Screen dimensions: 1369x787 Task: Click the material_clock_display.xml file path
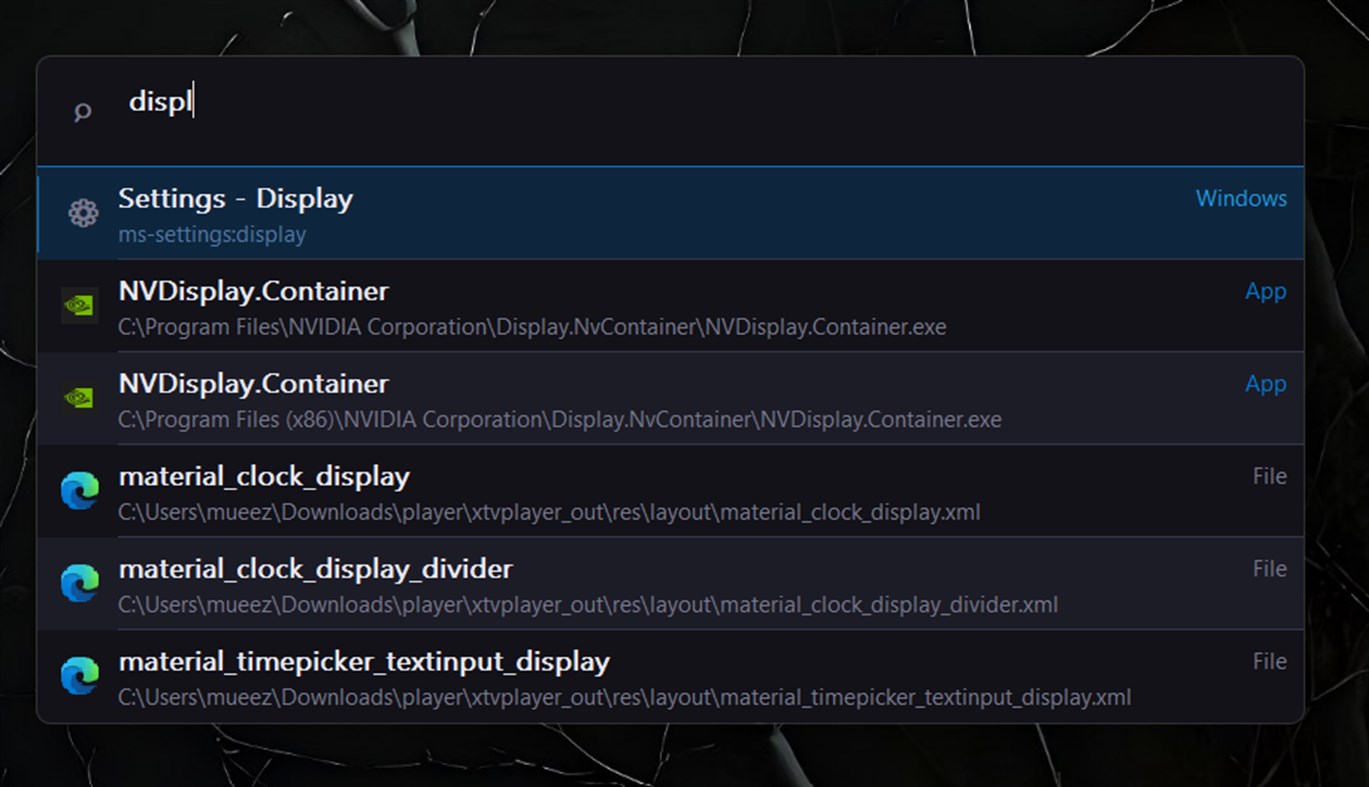click(549, 513)
